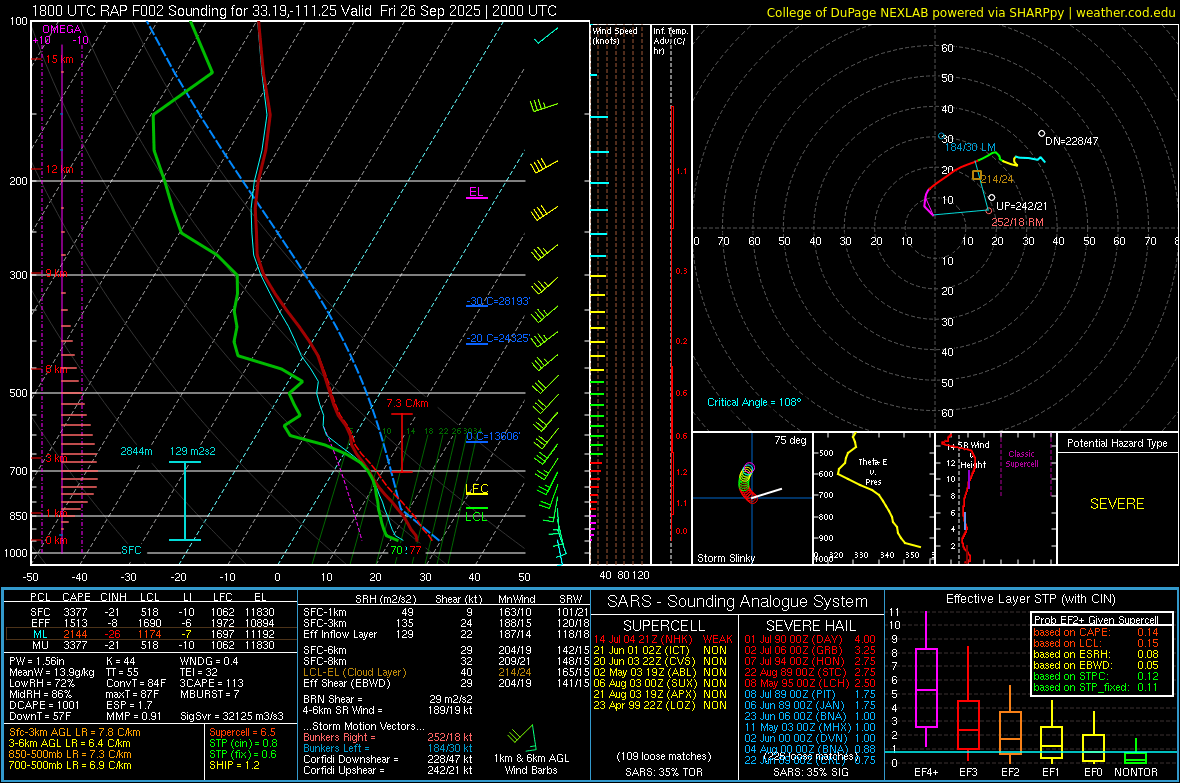Click the Sfc-3km AGL LR = 7.8 C/km line
Viewport: 1180px width, 783px height.
(75, 732)
